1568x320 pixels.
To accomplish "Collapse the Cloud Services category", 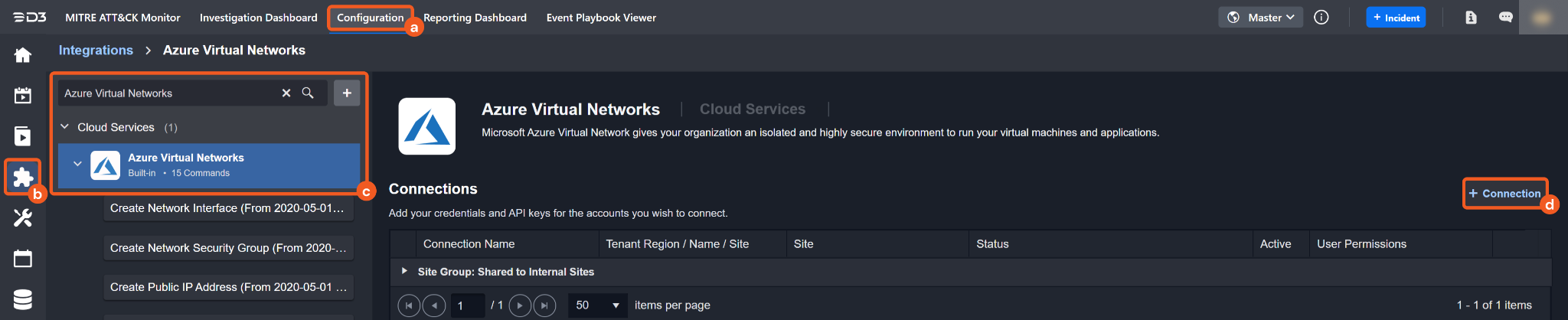I will [x=65, y=127].
